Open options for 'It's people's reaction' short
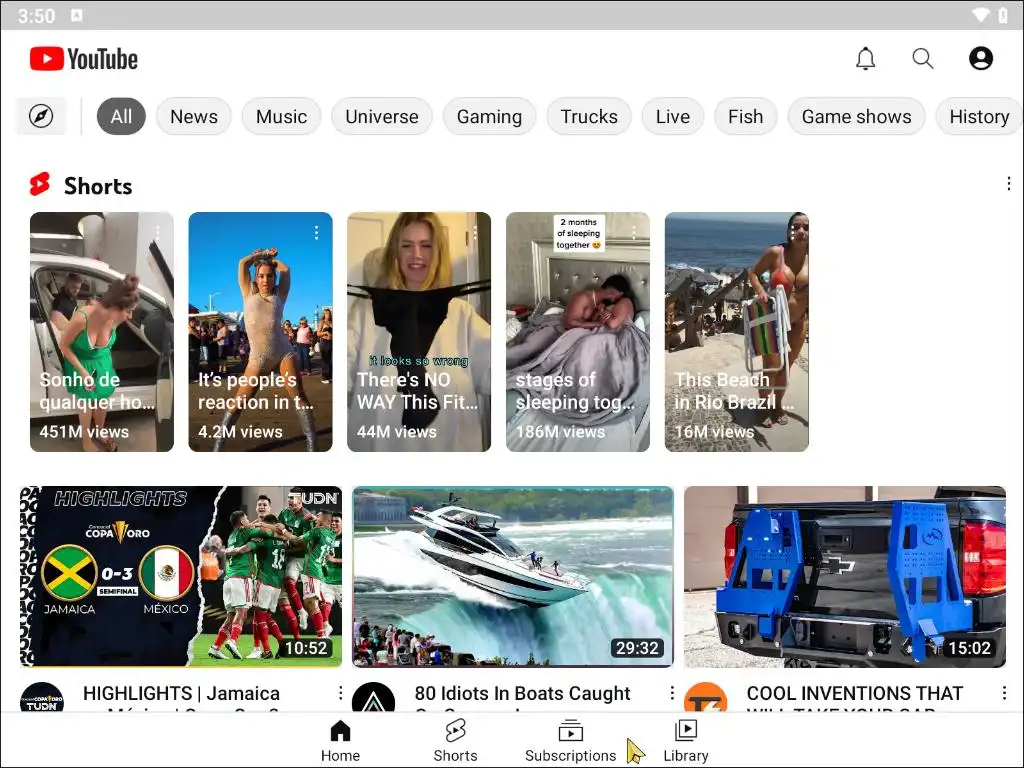 click(x=316, y=232)
